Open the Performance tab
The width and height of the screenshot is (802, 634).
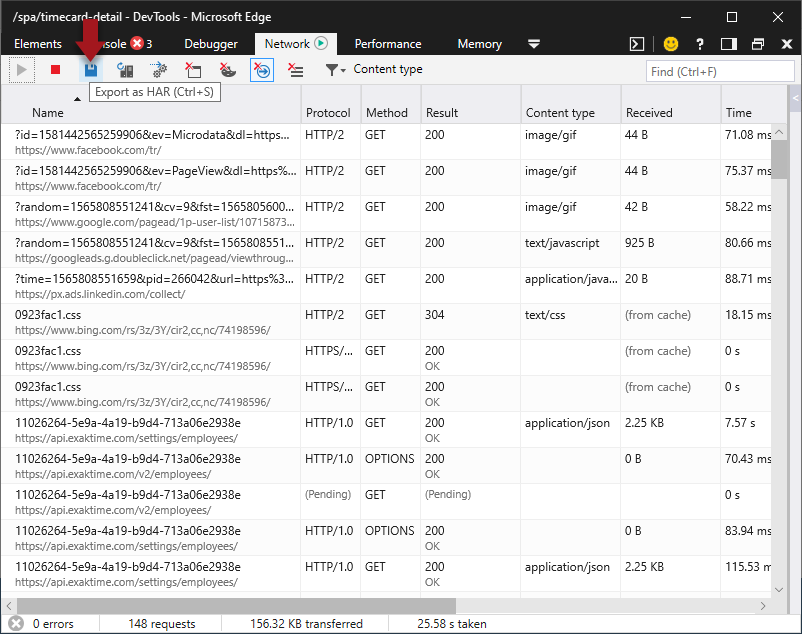pyautogui.click(x=388, y=44)
